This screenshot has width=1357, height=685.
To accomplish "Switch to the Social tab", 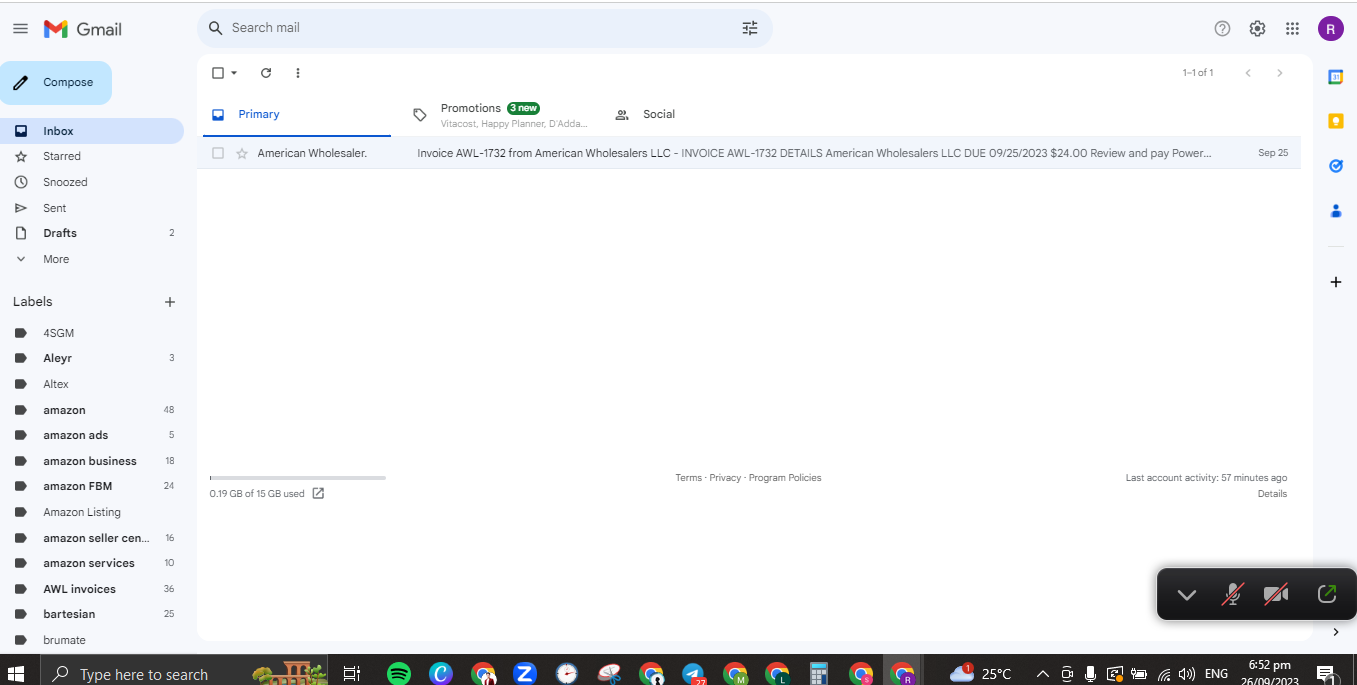I will pyautogui.click(x=646, y=114).
